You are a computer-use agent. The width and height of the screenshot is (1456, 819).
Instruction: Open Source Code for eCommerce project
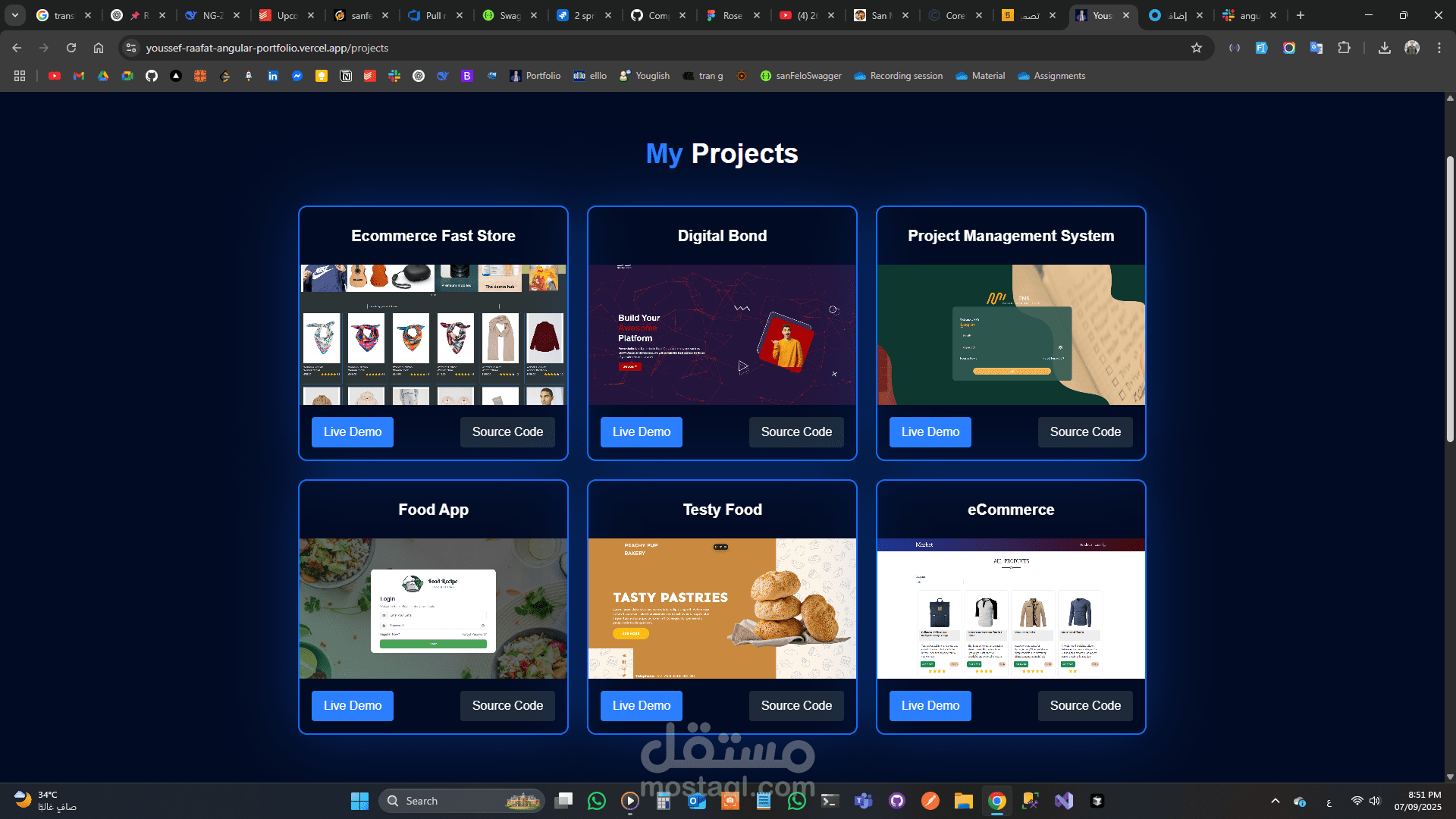coord(1085,705)
